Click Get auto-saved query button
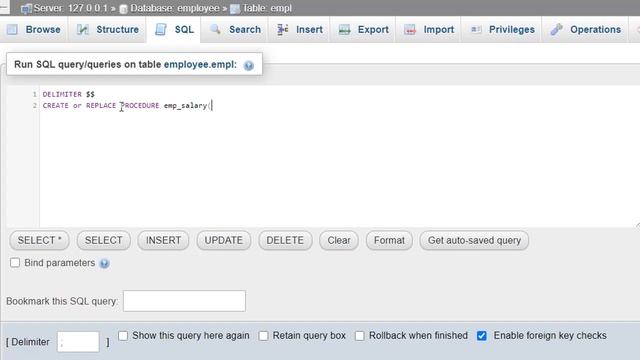 [474, 240]
